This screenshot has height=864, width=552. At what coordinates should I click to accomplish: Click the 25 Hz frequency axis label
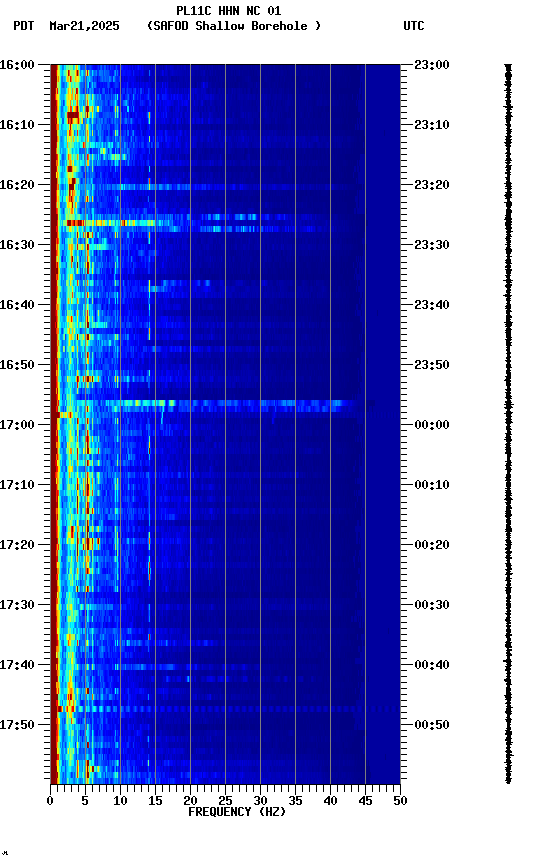[x=225, y=801]
